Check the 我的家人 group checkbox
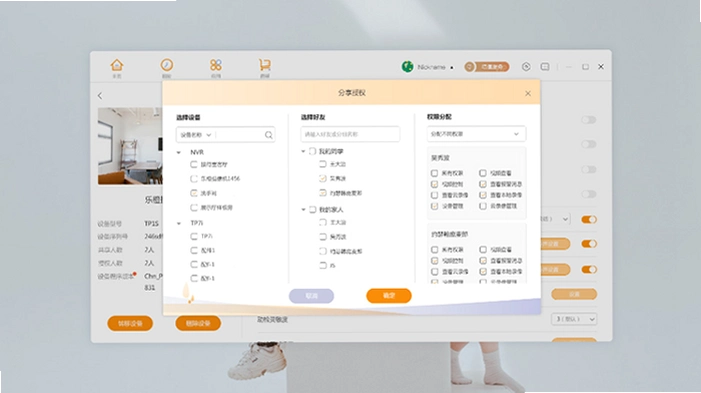This screenshot has width=701, height=393. (312, 209)
